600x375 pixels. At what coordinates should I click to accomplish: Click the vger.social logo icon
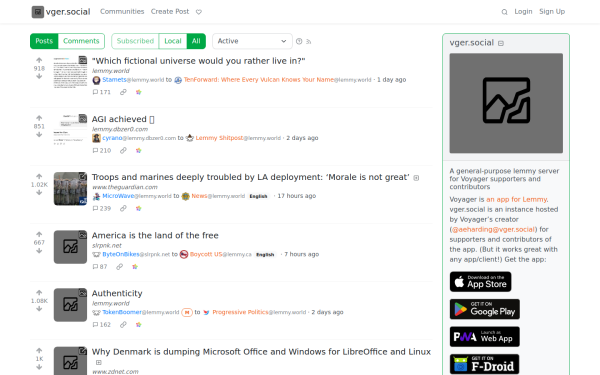[x=38, y=12]
